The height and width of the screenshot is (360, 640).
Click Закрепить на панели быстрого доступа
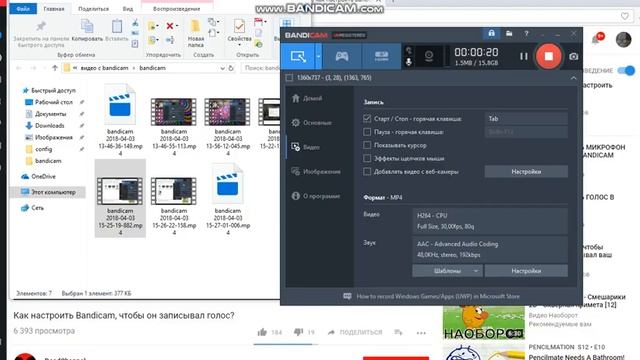point(41,33)
